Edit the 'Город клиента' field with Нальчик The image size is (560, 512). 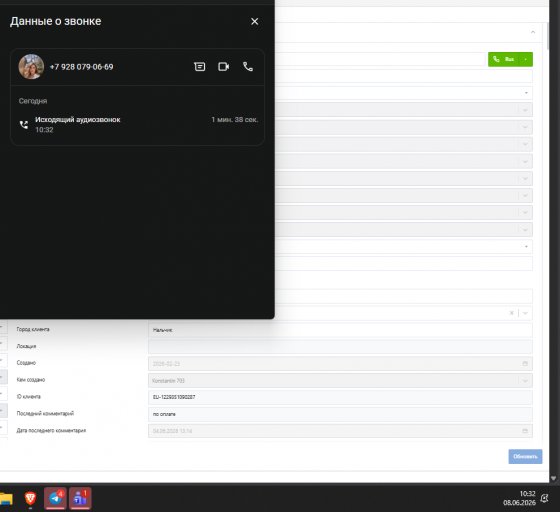pyautogui.click(x=340, y=330)
